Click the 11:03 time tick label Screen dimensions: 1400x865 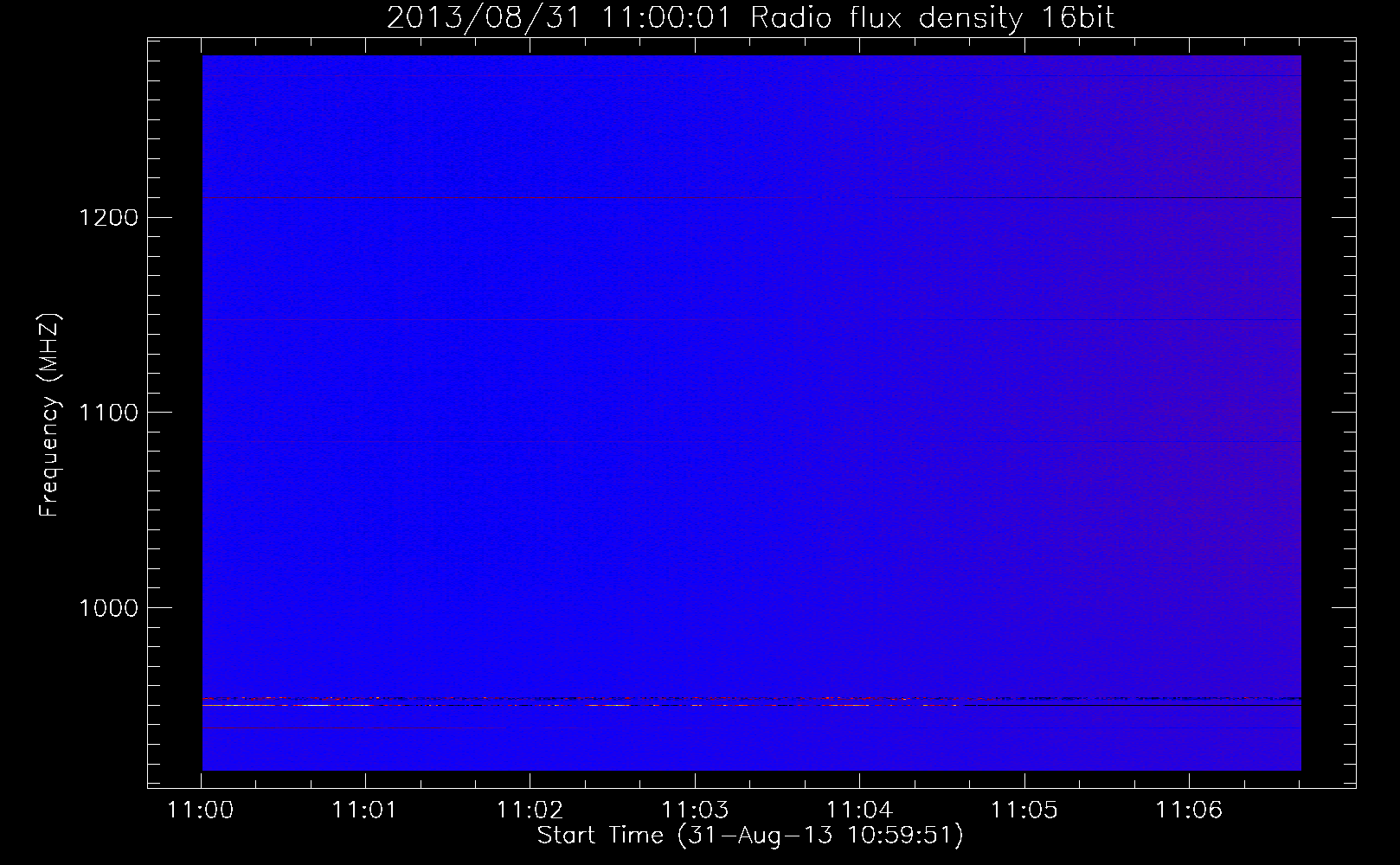pos(695,811)
